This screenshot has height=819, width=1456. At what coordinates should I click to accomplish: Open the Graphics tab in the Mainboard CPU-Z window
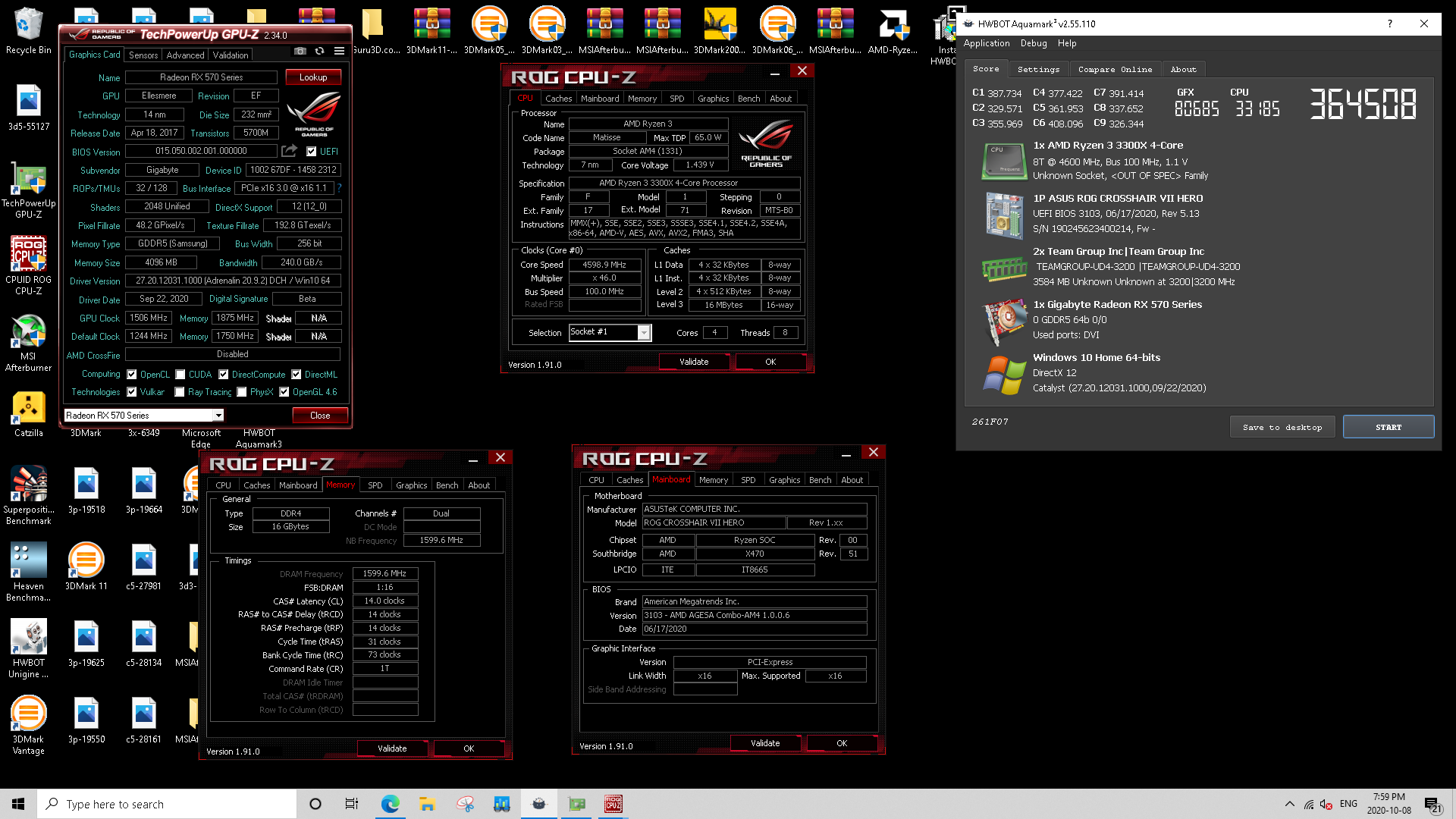point(784,480)
